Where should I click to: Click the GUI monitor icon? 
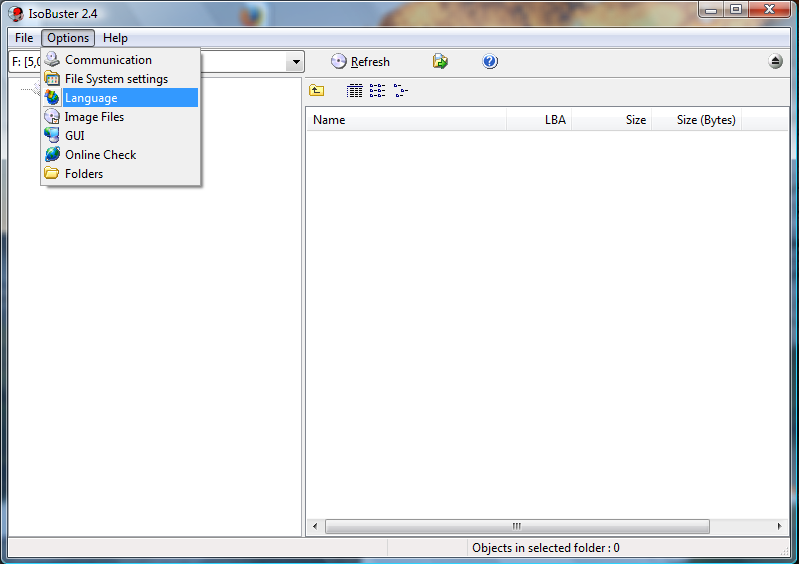click(52, 136)
